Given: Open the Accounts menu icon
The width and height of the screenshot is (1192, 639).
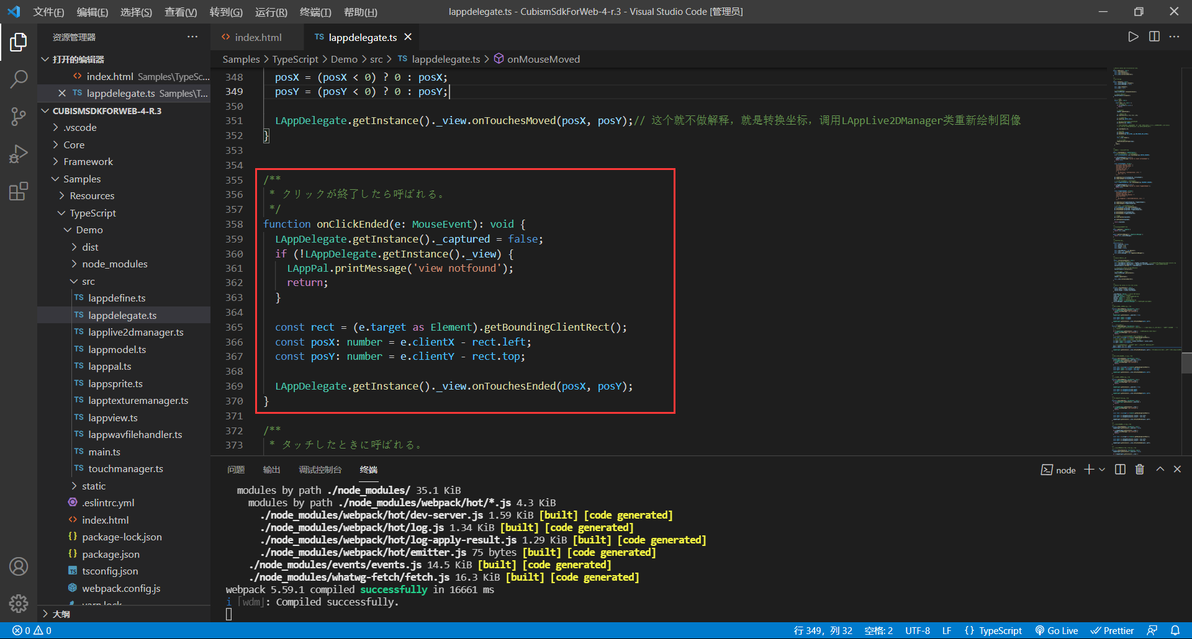Looking at the screenshot, I should [18, 567].
